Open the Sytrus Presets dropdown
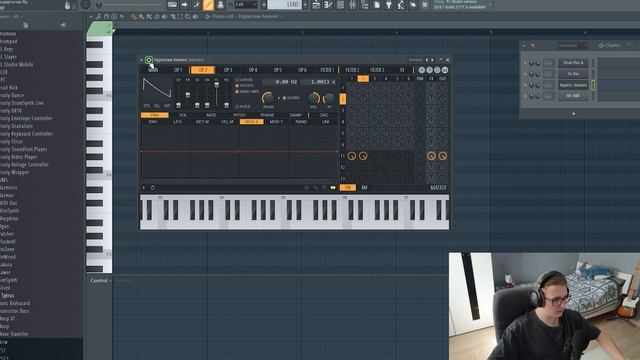The width and height of the screenshot is (640, 360). coord(416,60)
